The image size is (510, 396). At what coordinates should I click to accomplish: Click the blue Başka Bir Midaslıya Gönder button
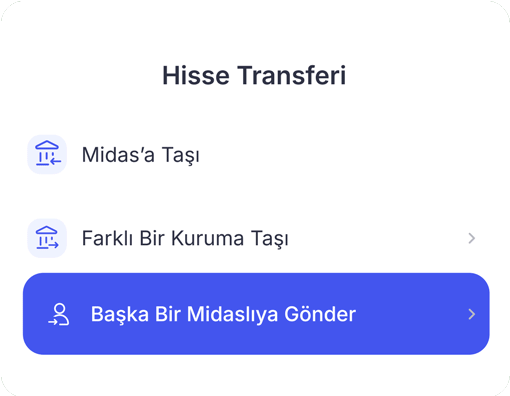point(256,314)
